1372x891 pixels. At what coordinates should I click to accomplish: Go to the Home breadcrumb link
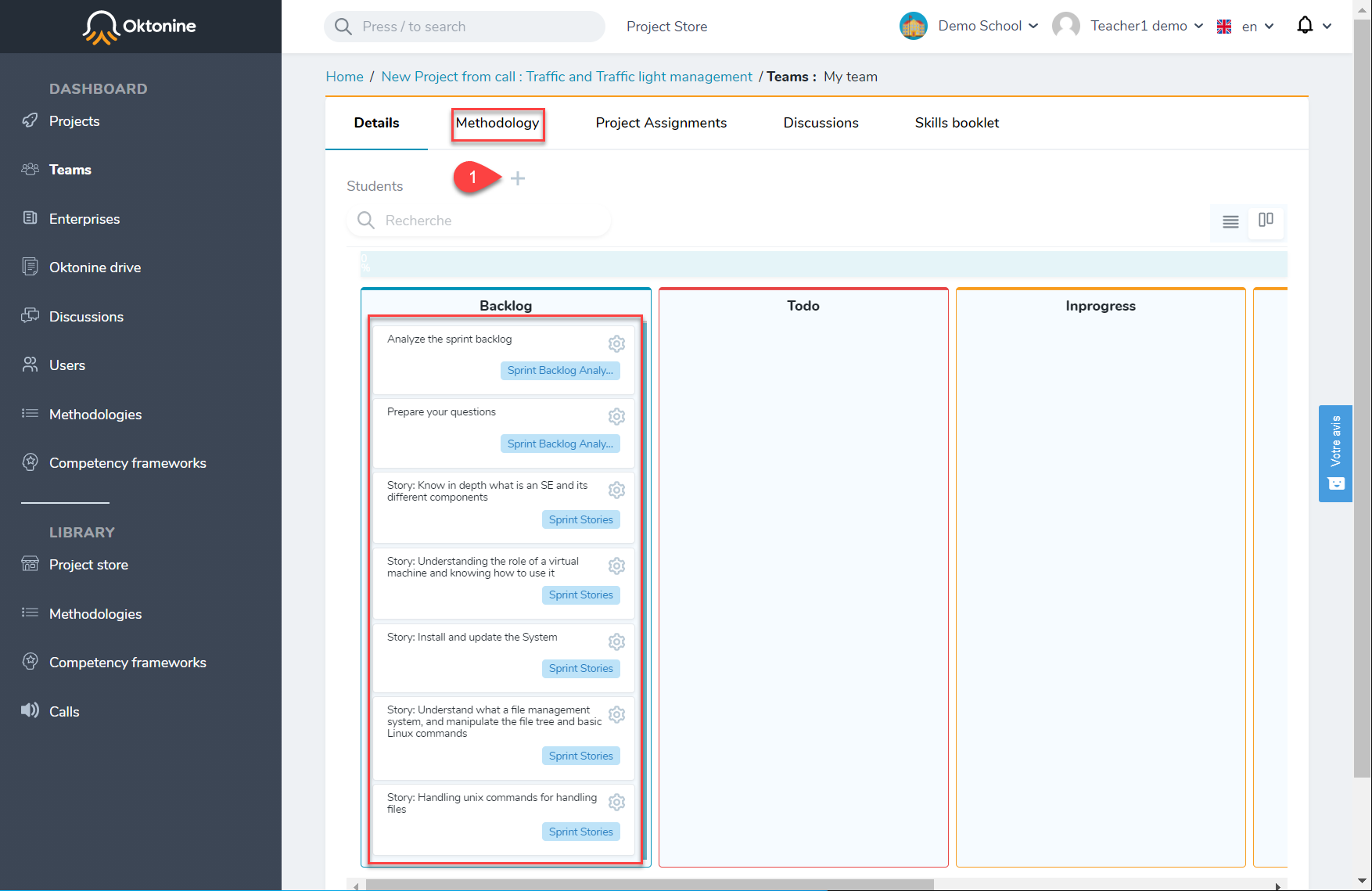click(344, 77)
